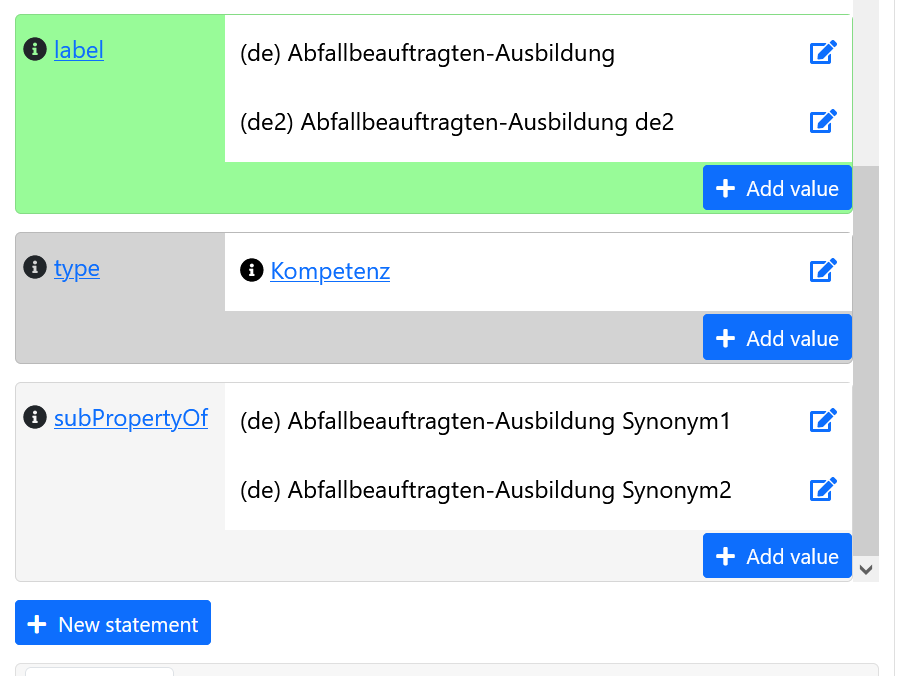899x676 pixels.
Task: Click the info icon next to label
Action: click(35, 50)
